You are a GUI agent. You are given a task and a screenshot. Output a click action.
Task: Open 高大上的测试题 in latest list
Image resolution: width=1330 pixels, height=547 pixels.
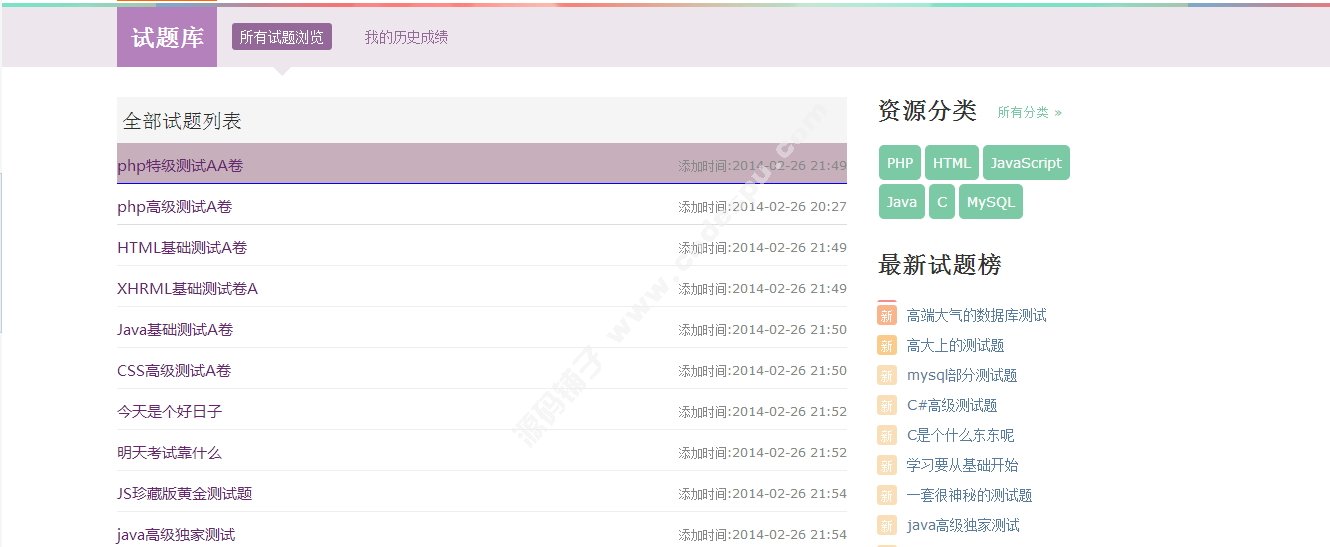[x=955, y=345]
